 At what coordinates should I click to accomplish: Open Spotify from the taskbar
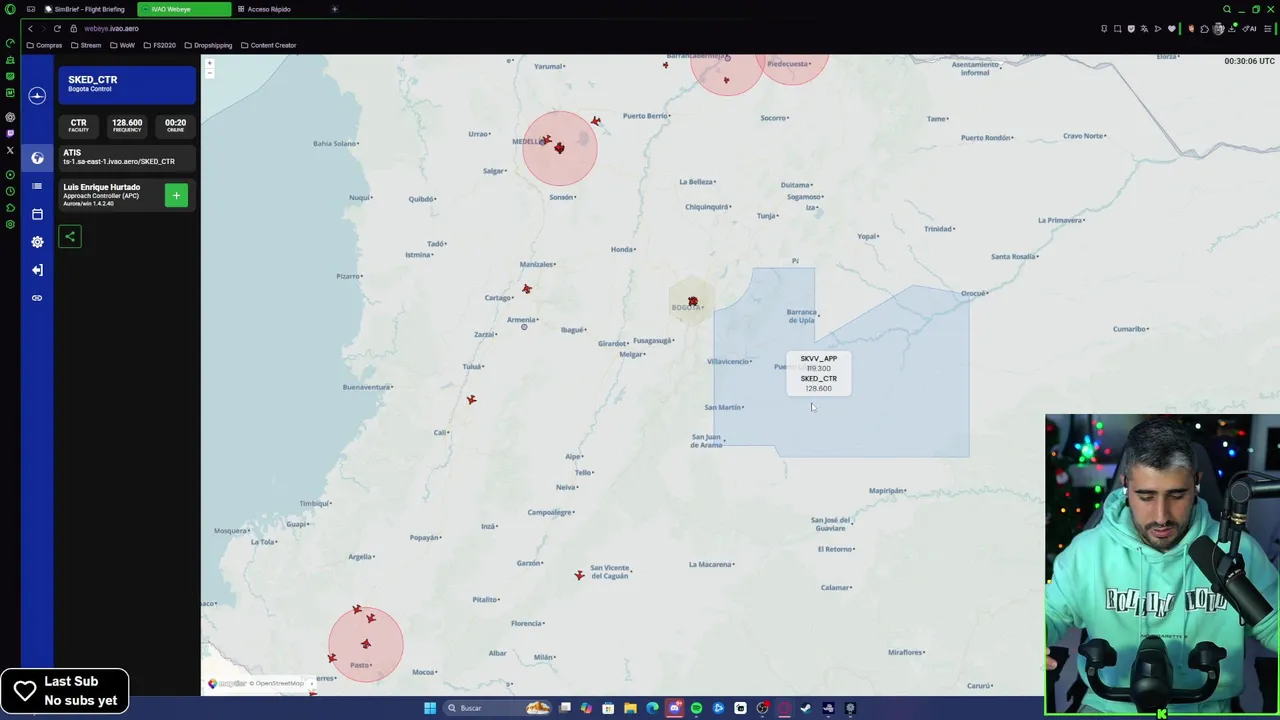point(696,708)
